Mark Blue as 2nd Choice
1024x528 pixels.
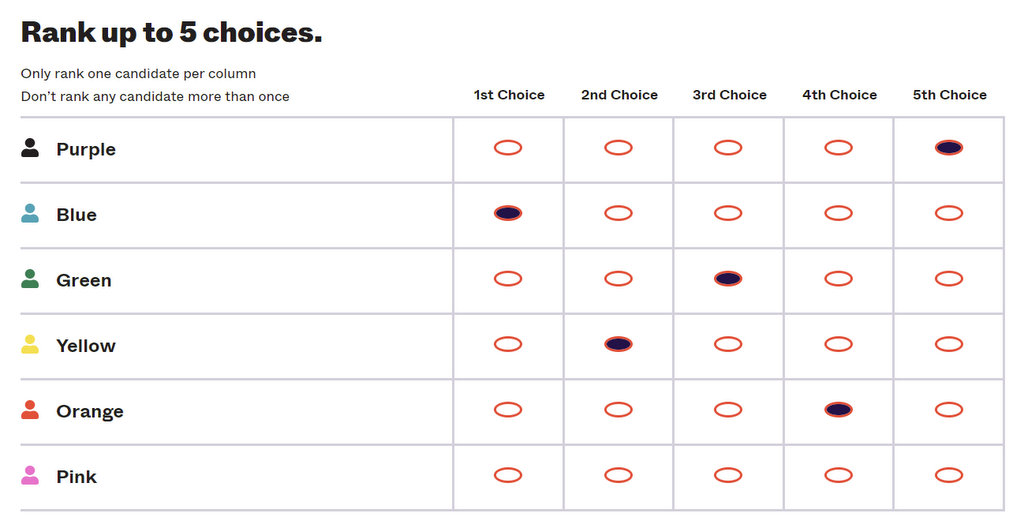(618, 213)
